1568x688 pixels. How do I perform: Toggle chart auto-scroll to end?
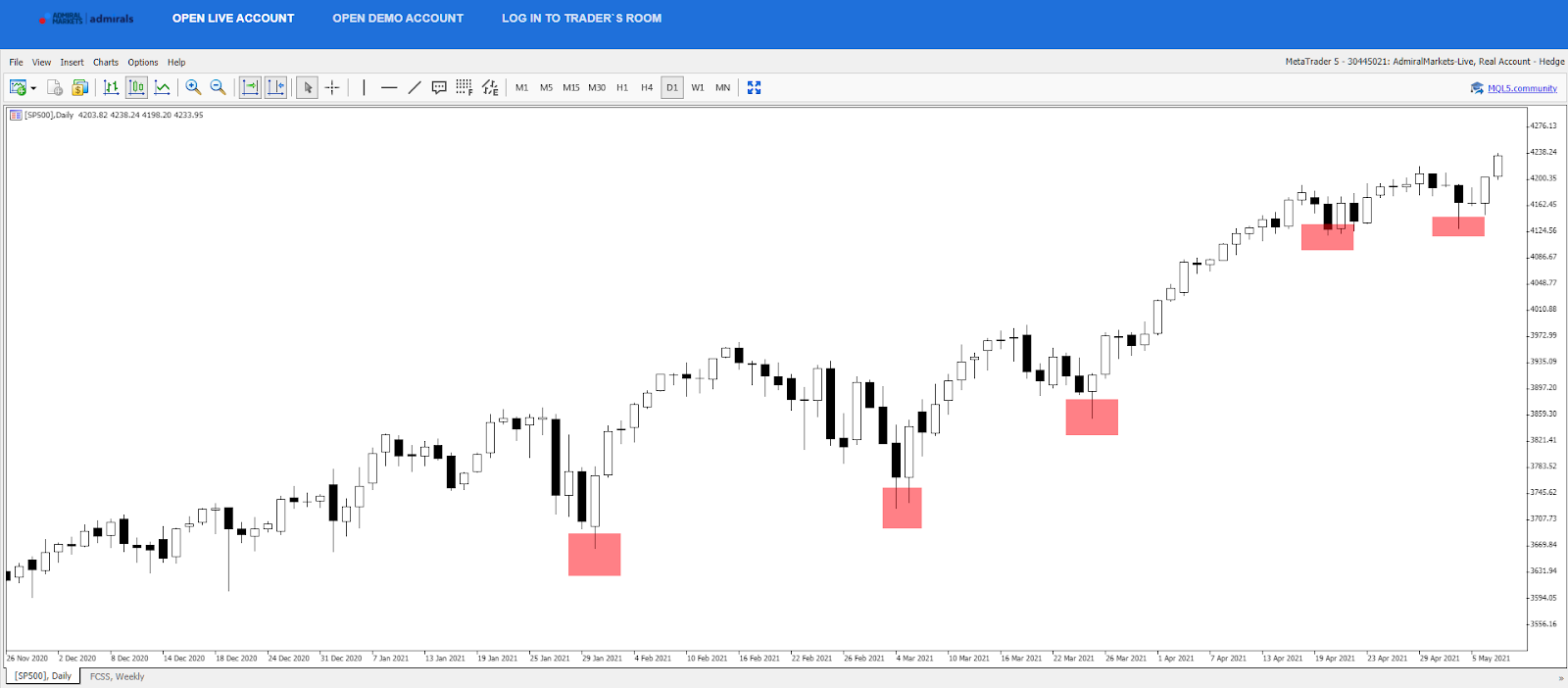[250, 87]
